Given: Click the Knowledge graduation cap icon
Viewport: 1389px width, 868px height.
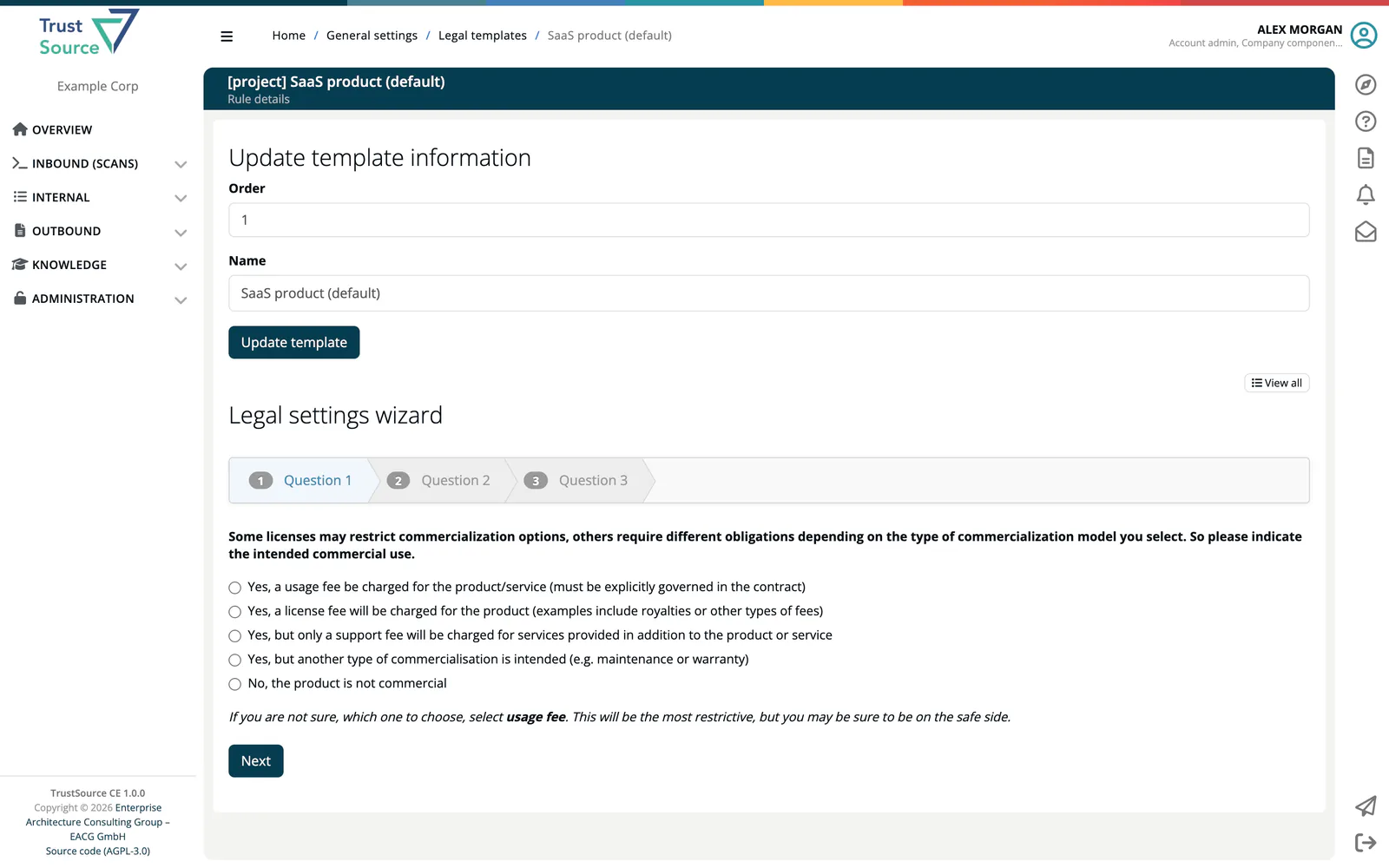Looking at the screenshot, I should pos(20,265).
